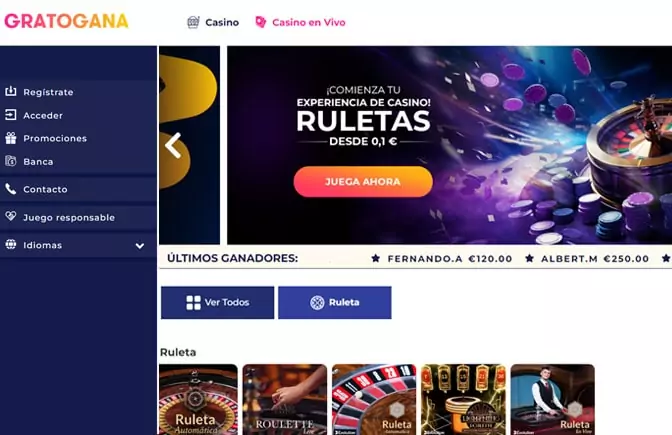This screenshot has width=672, height=435.
Task: Click the Promociones gift icon
Action: 11,138
